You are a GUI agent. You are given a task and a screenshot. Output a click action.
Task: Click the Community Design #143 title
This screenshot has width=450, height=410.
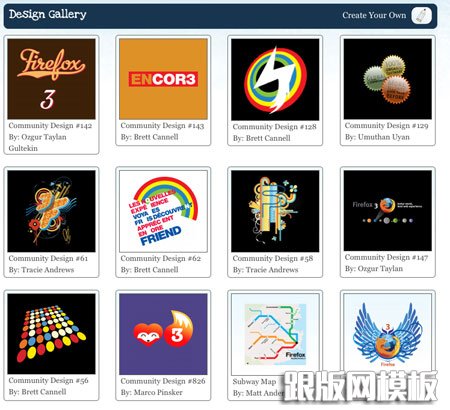coord(162,126)
